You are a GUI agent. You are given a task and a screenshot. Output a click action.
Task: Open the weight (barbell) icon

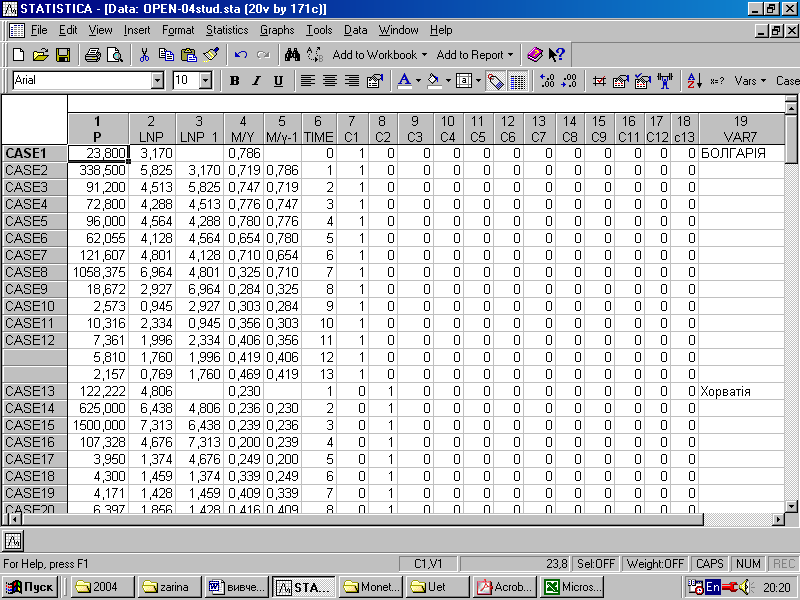tap(665, 81)
